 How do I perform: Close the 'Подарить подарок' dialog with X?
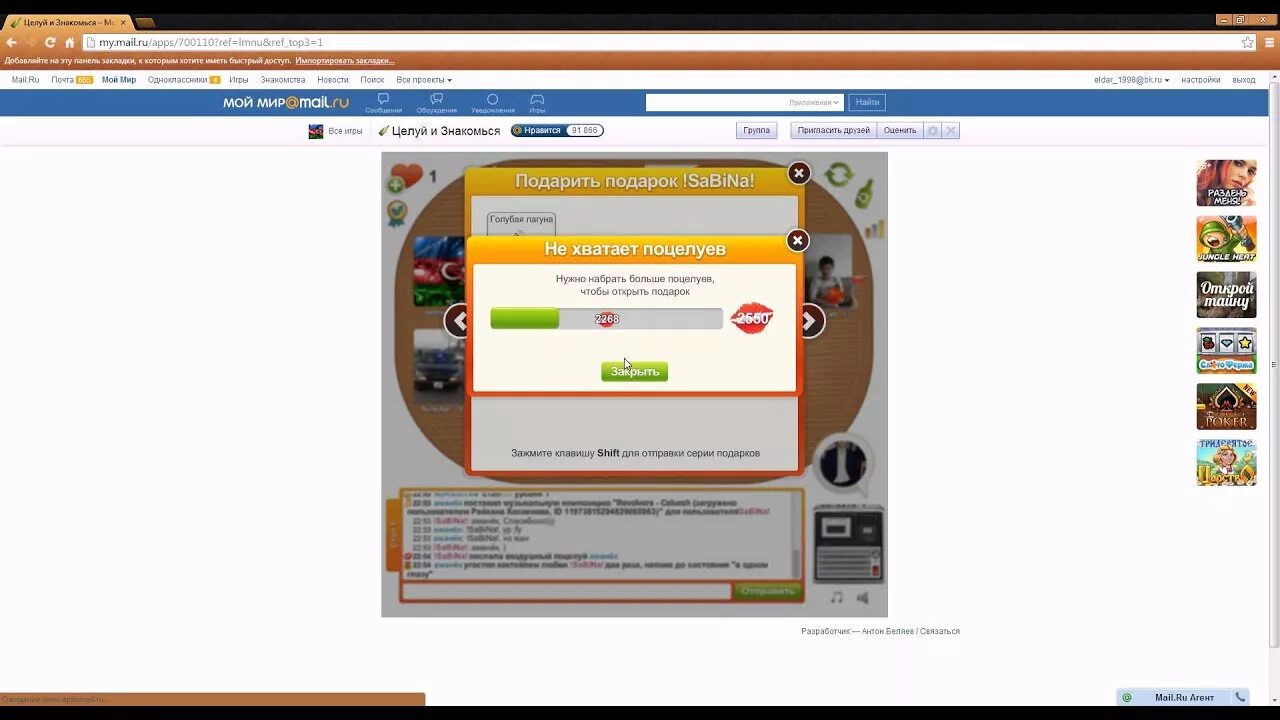[798, 173]
